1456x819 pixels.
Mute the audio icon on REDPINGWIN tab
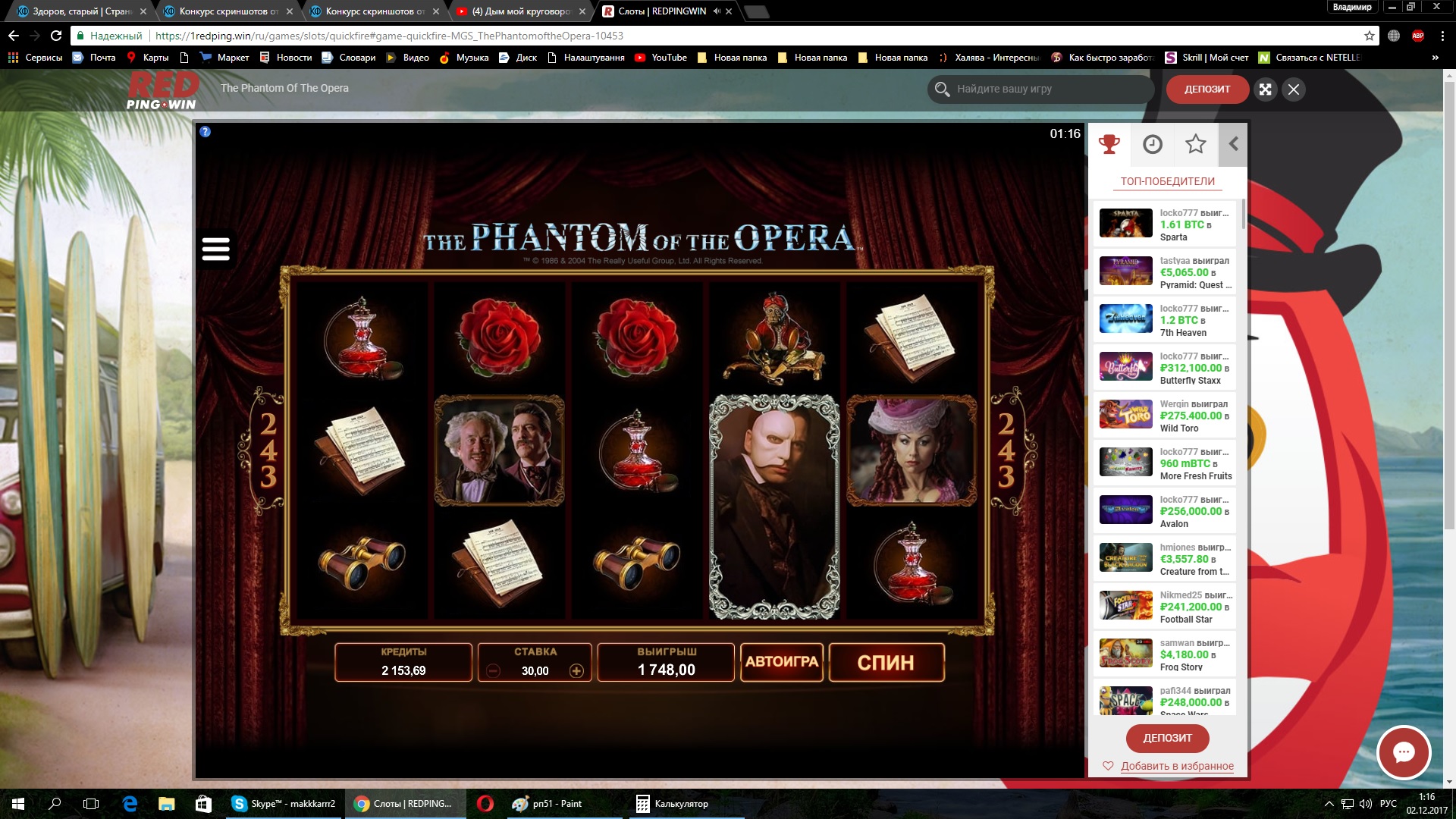[x=717, y=11]
